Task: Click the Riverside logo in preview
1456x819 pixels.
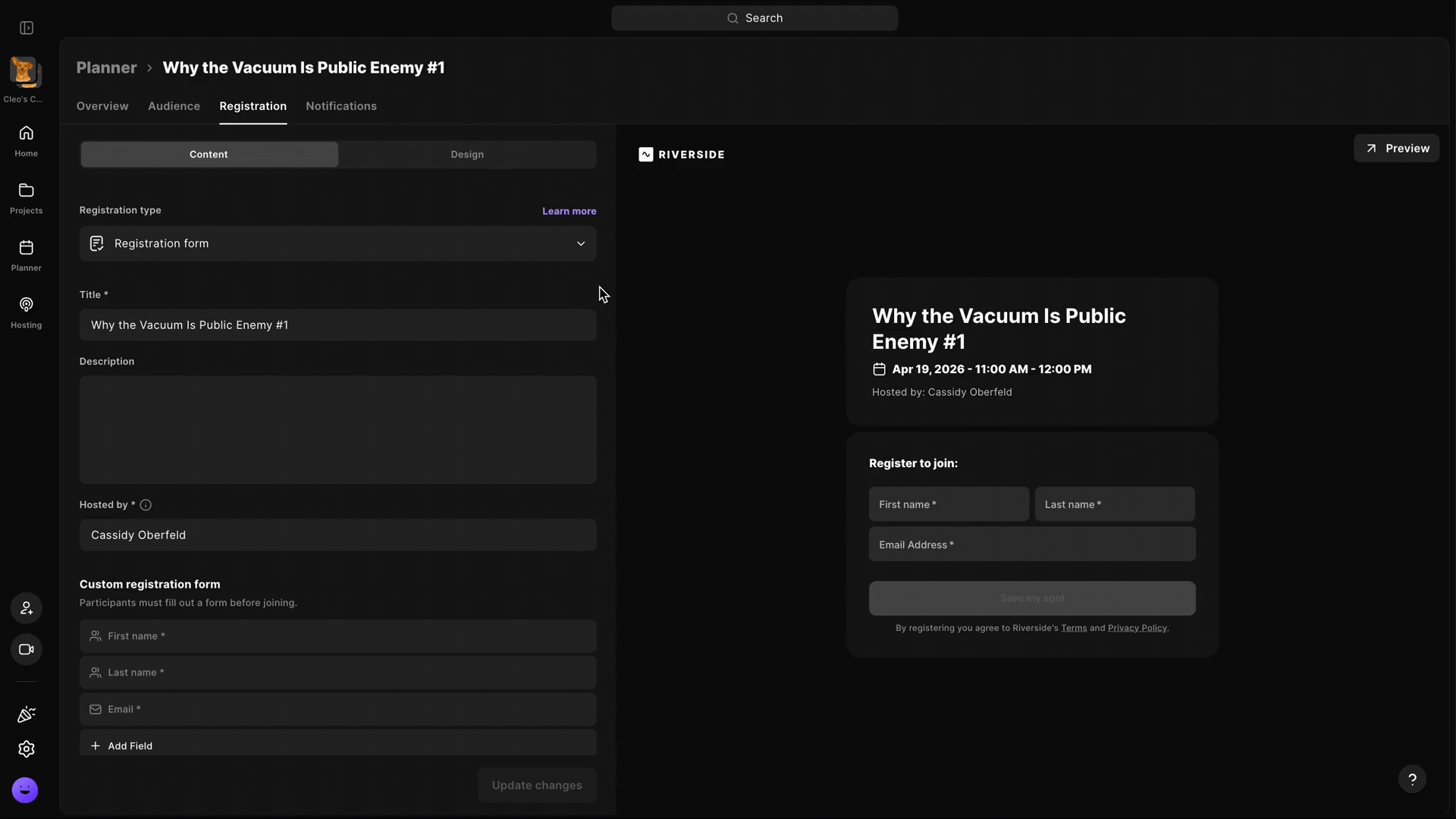Action: (682, 155)
